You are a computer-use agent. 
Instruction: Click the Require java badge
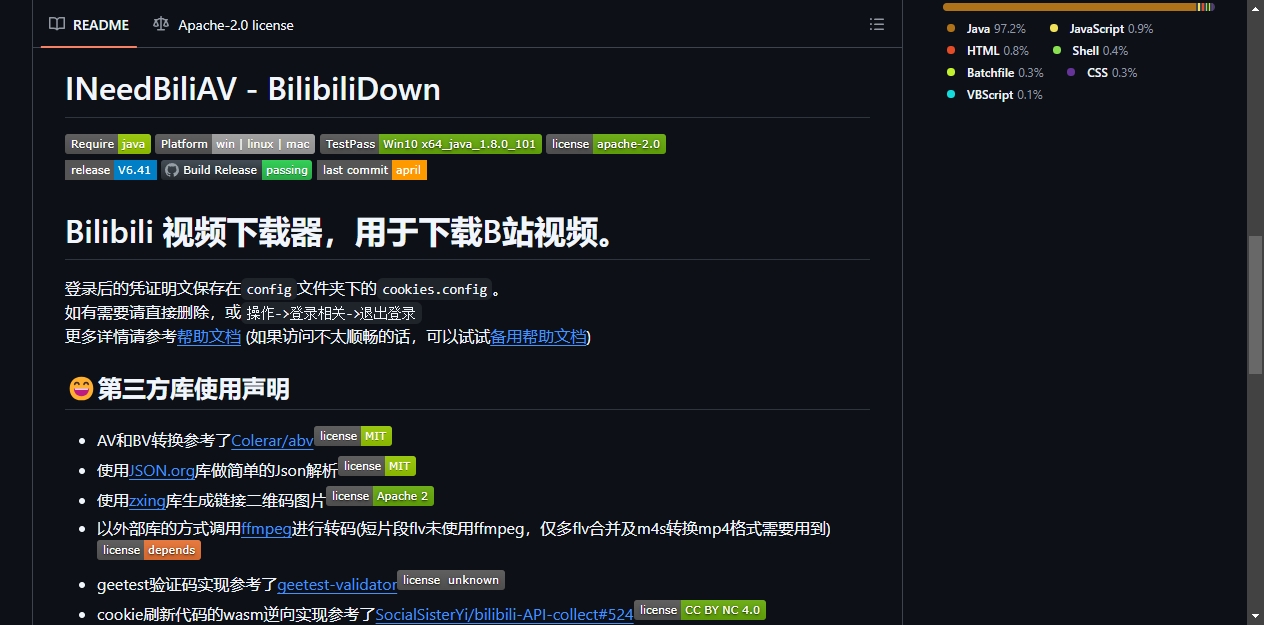click(108, 144)
